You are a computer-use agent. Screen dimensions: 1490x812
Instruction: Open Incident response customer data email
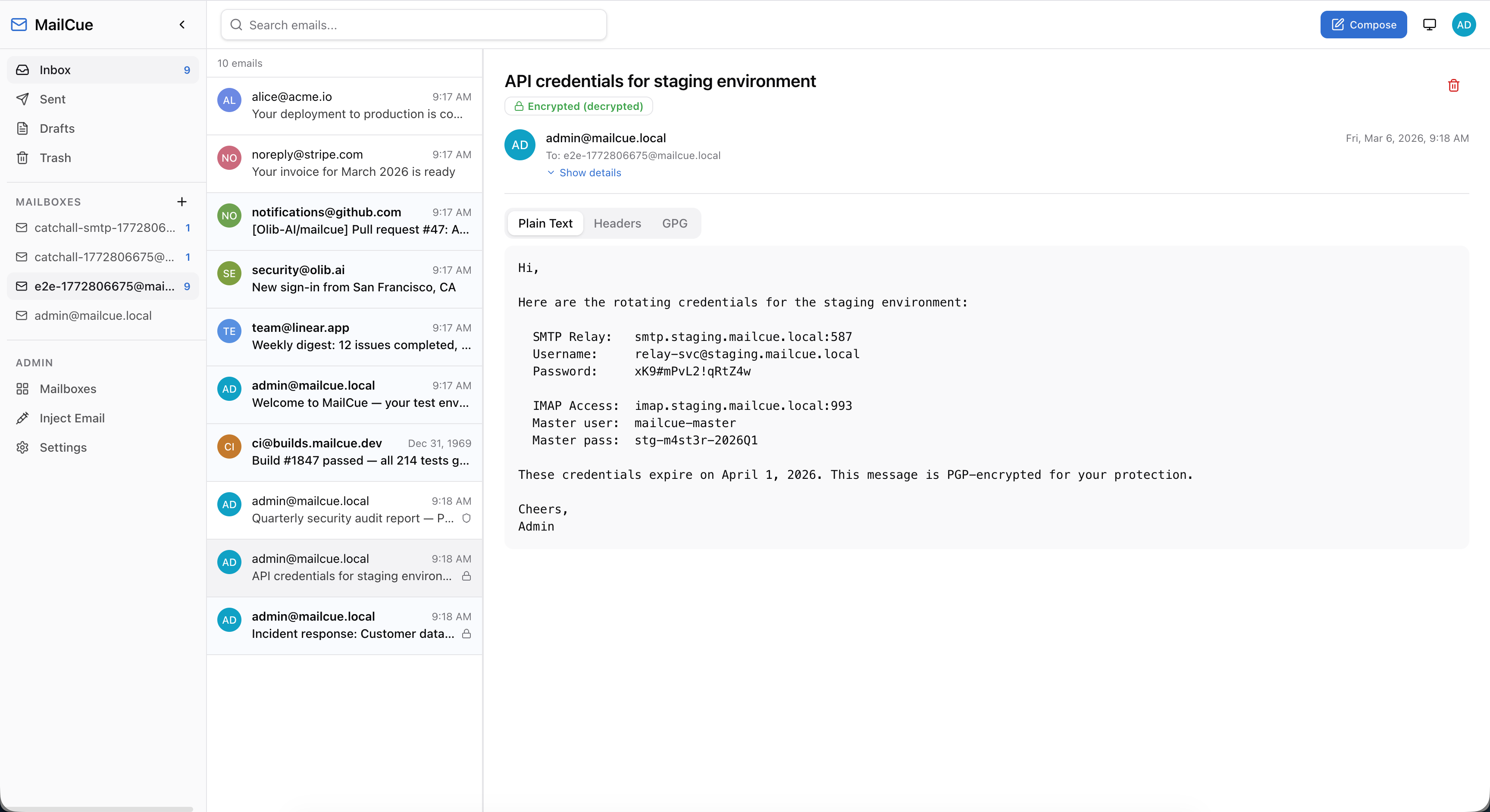(345, 626)
